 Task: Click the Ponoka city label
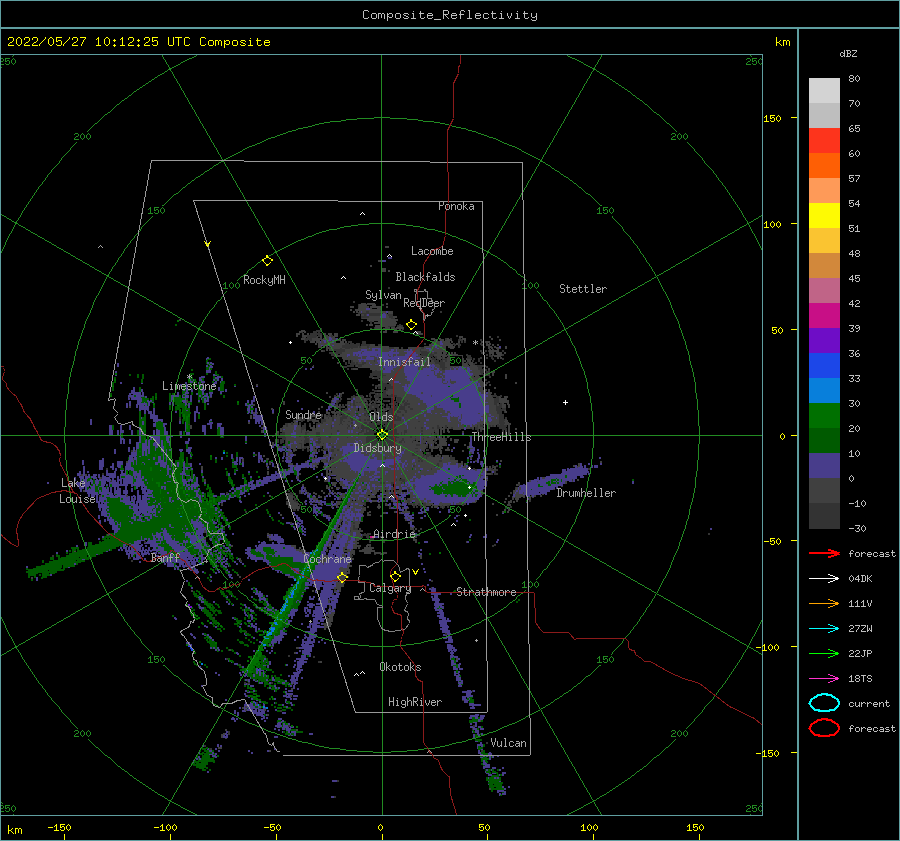pyautogui.click(x=456, y=206)
